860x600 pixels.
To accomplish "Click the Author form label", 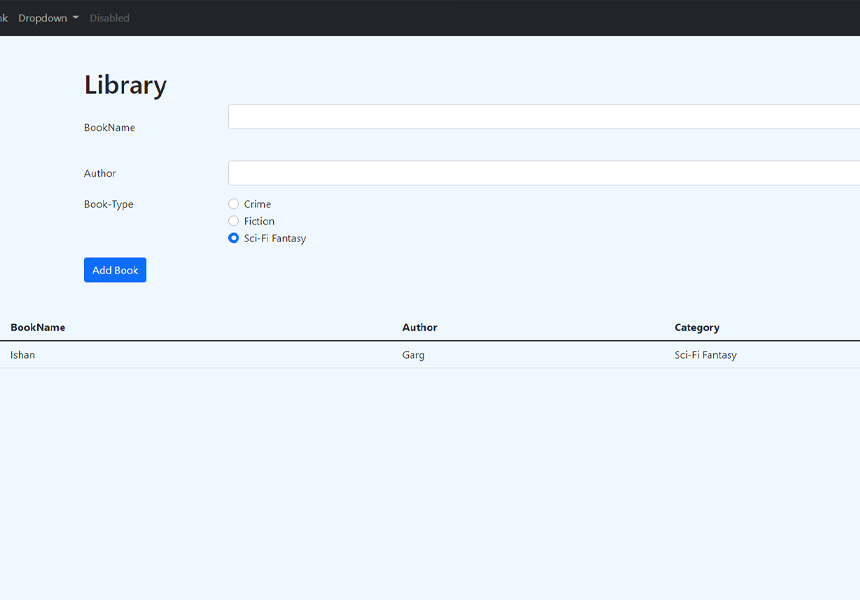I will pos(100,173).
